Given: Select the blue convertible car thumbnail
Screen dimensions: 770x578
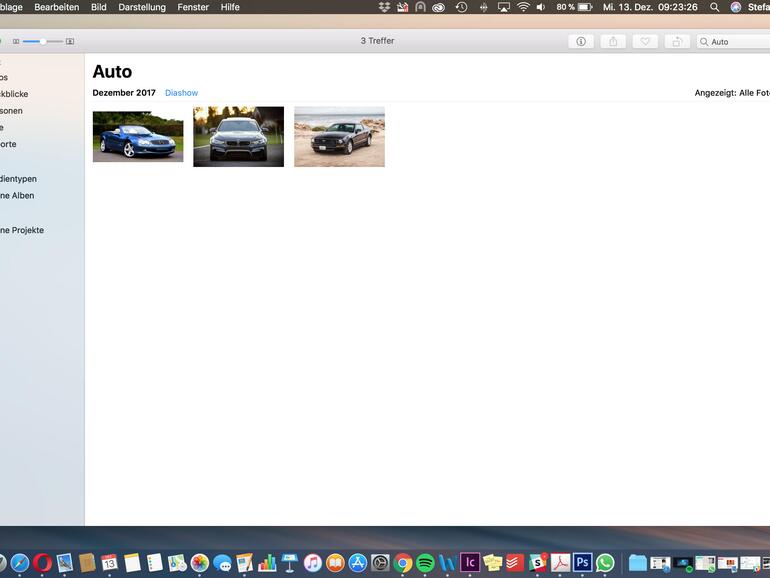Looking at the screenshot, I should pos(138,136).
